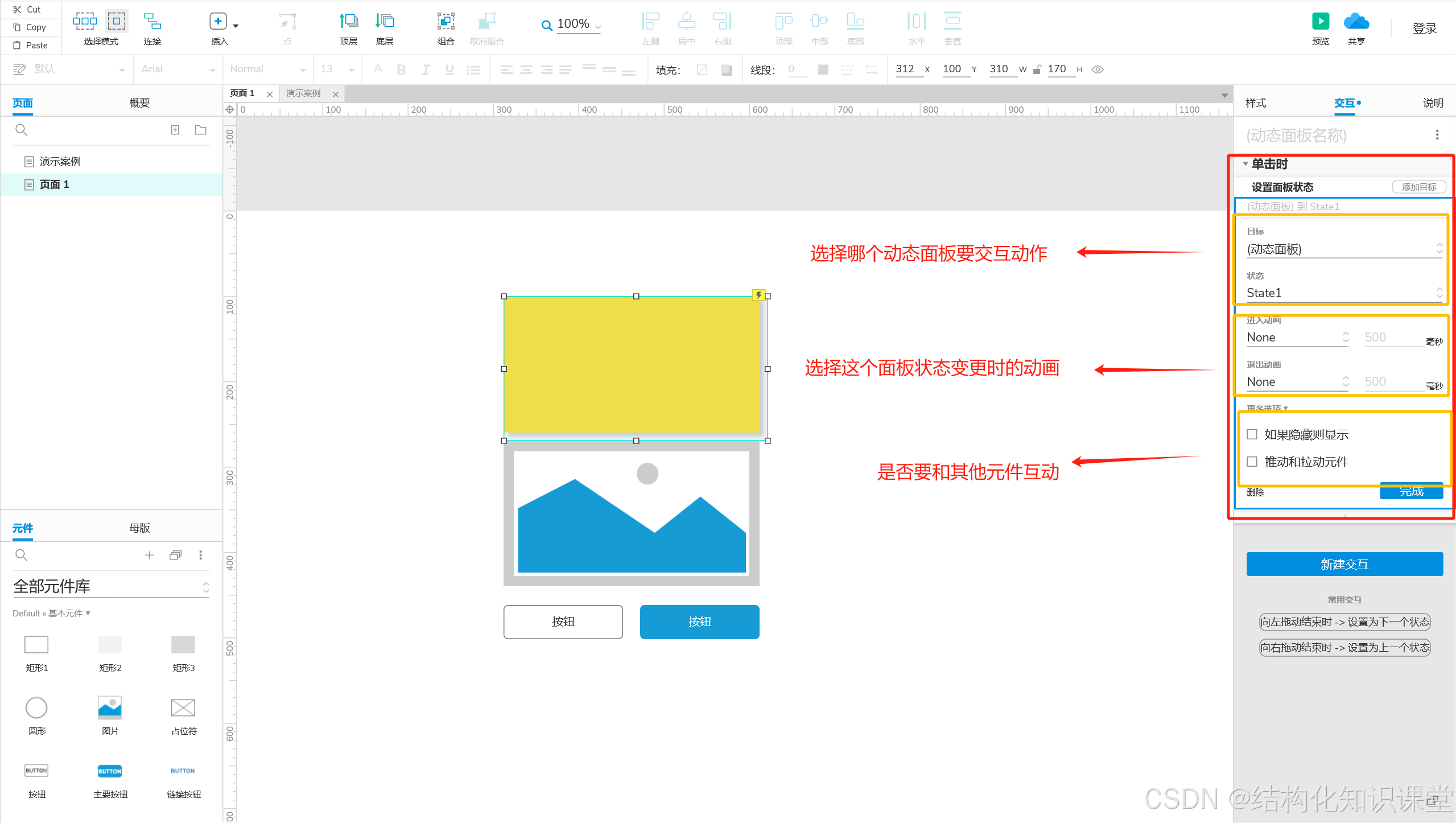The image size is (1456, 823).
Task: Open the 100% zoom dropdown
Action: tap(598, 26)
